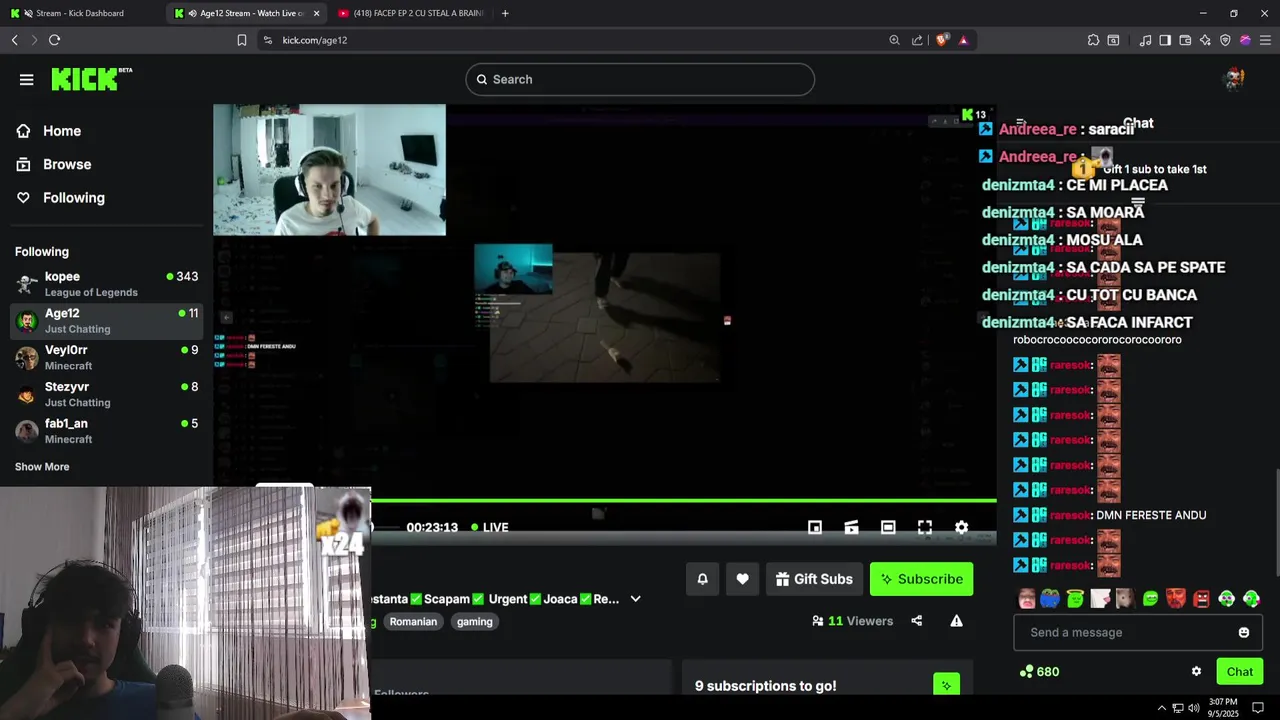This screenshot has width=1280, height=720.
Task: Open the Brave Shields lion icon
Action: [942, 40]
